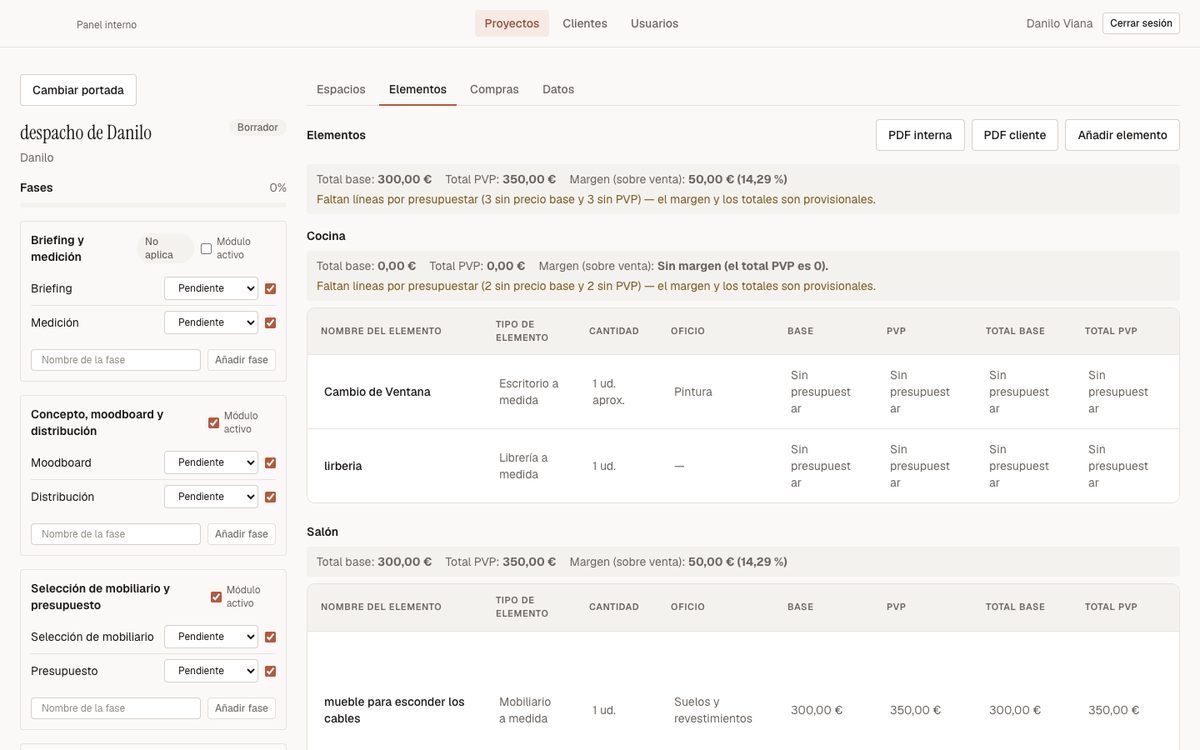Click the Librería a medida cell
Viewport: 1200px width, 750px height.
point(524,466)
